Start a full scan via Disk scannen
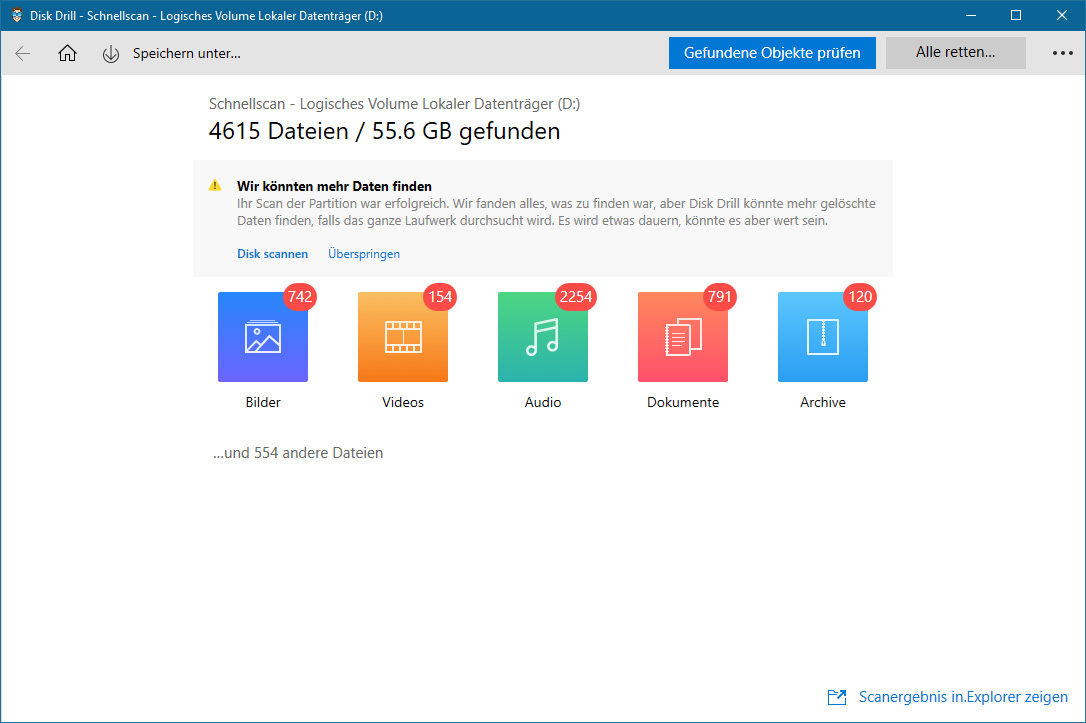The image size is (1086, 723). point(272,253)
